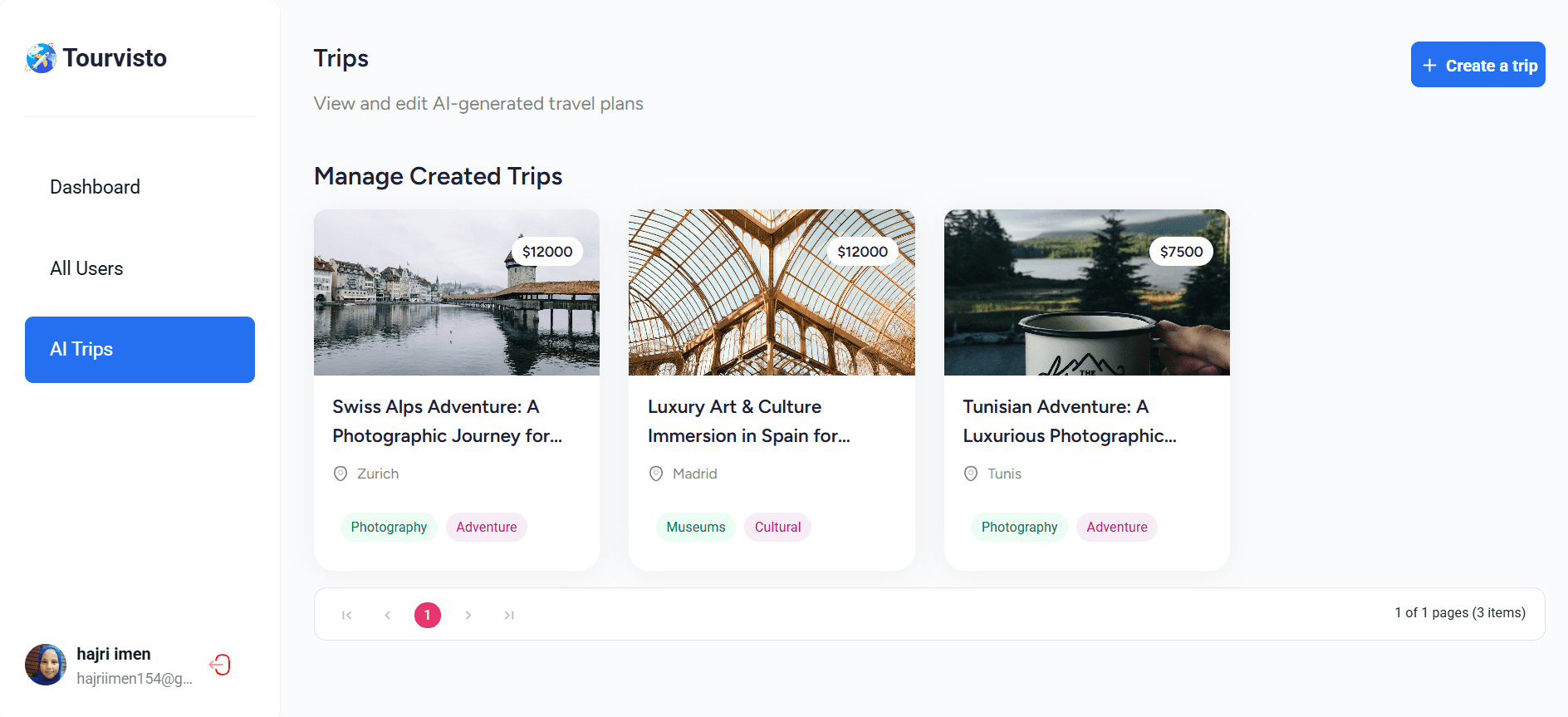Screen dimensions: 1568x717
Task: Select the AI Trips sidebar item
Action: (140, 350)
